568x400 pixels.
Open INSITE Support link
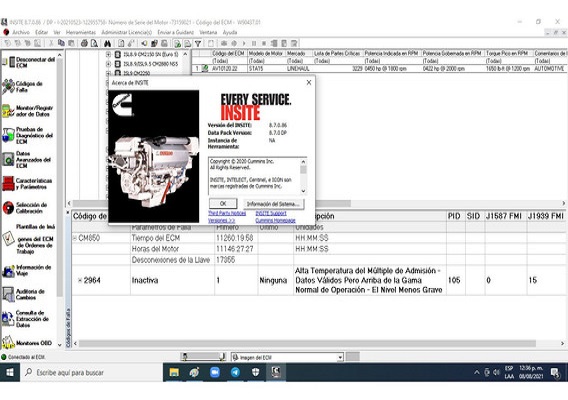pos(271,213)
